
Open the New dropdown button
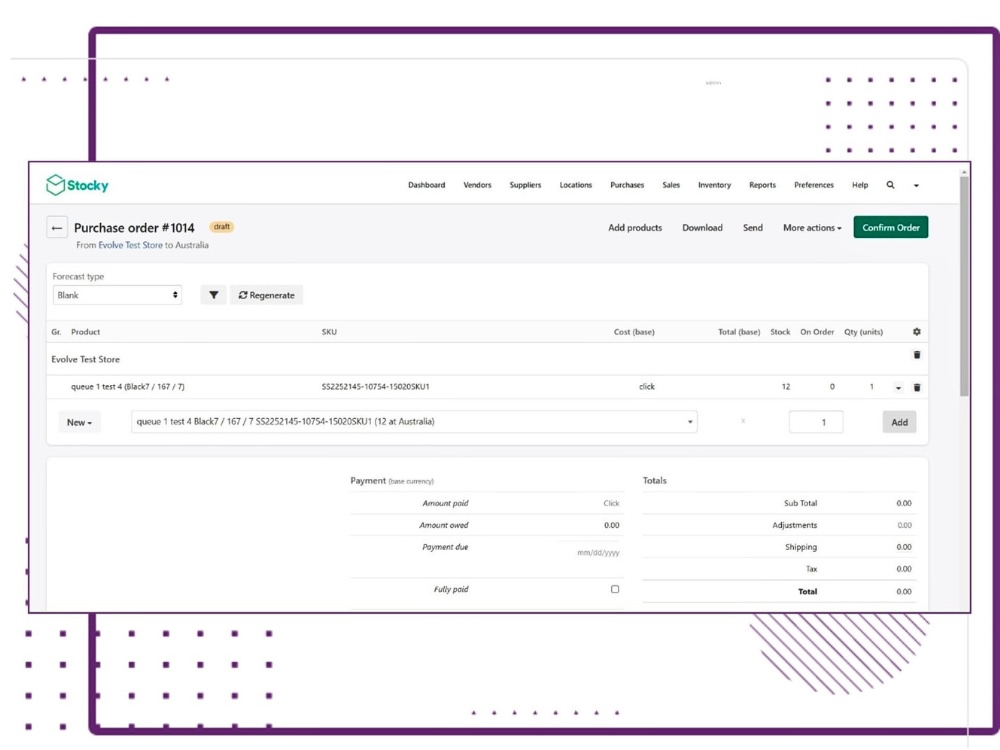click(x=79, y=422)
